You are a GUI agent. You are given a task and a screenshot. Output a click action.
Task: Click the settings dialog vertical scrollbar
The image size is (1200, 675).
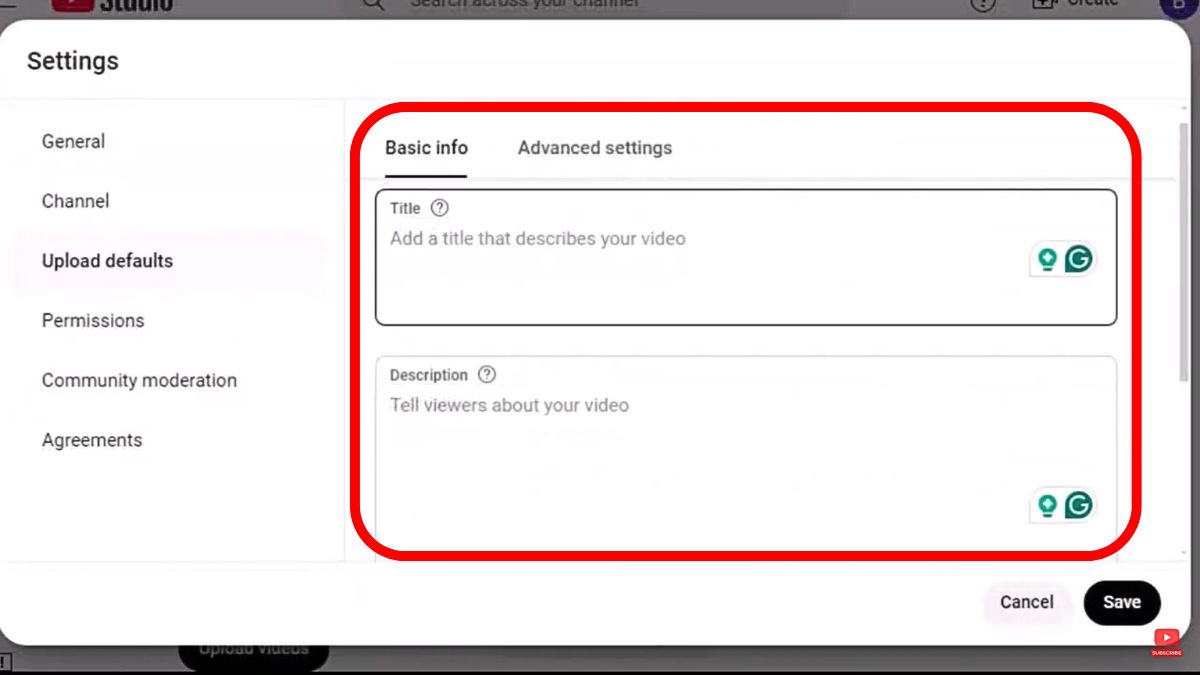point(1185,250)
